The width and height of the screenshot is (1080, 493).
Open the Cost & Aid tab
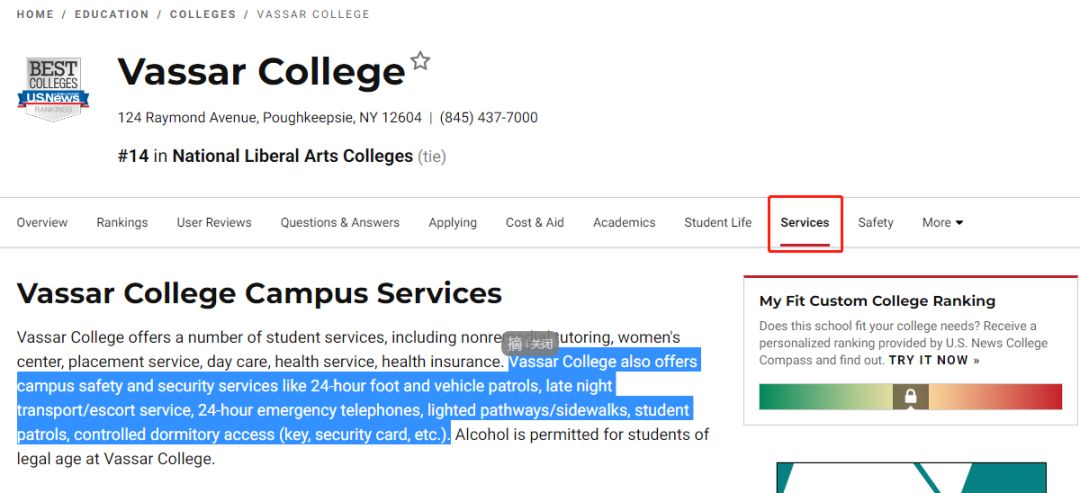(534, 222)
